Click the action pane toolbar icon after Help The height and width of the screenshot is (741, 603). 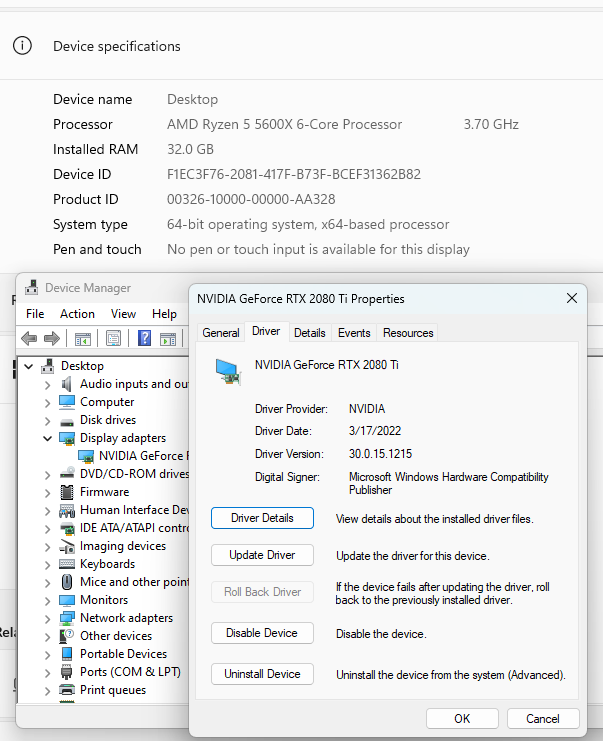point(168,338)
